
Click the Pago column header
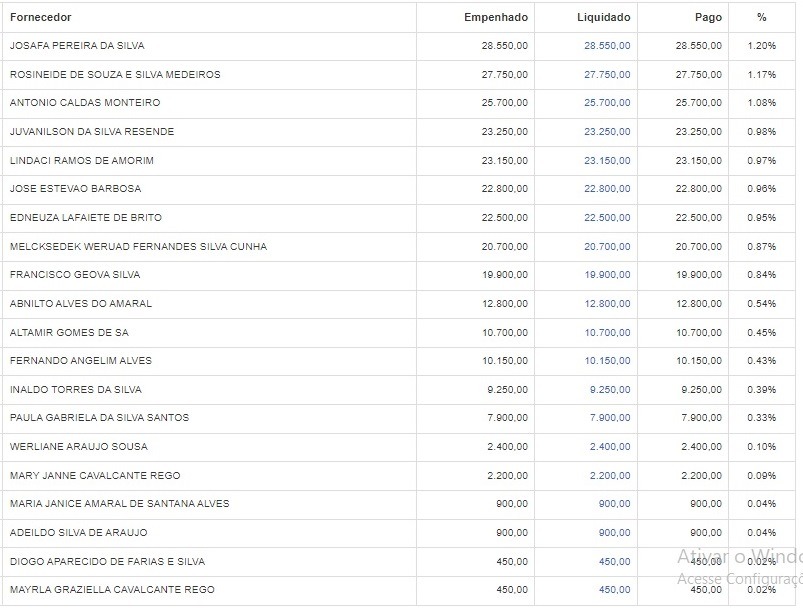click(707, 18)
